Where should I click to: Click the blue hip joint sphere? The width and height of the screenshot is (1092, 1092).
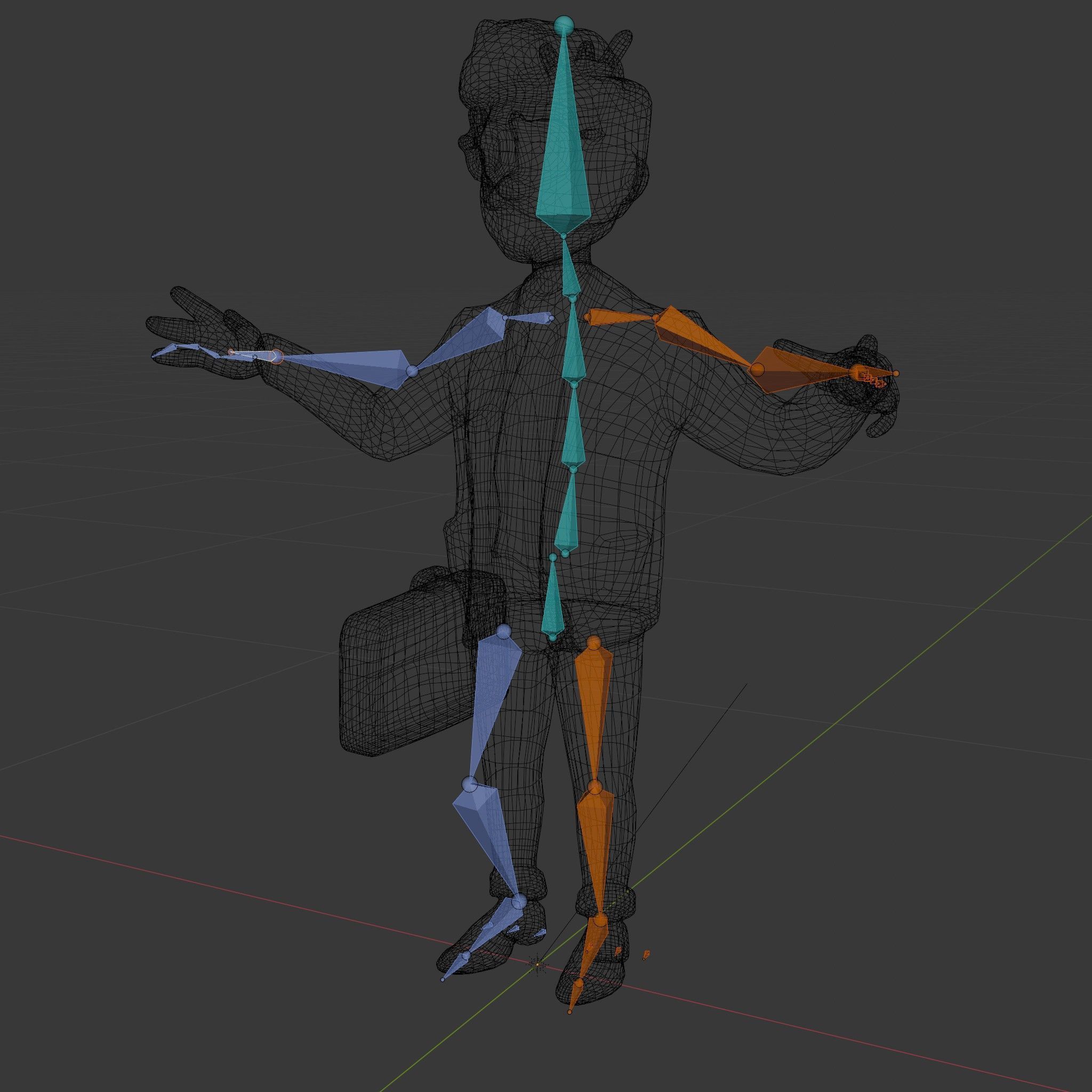pyautogui.click(x=503, y=631)
